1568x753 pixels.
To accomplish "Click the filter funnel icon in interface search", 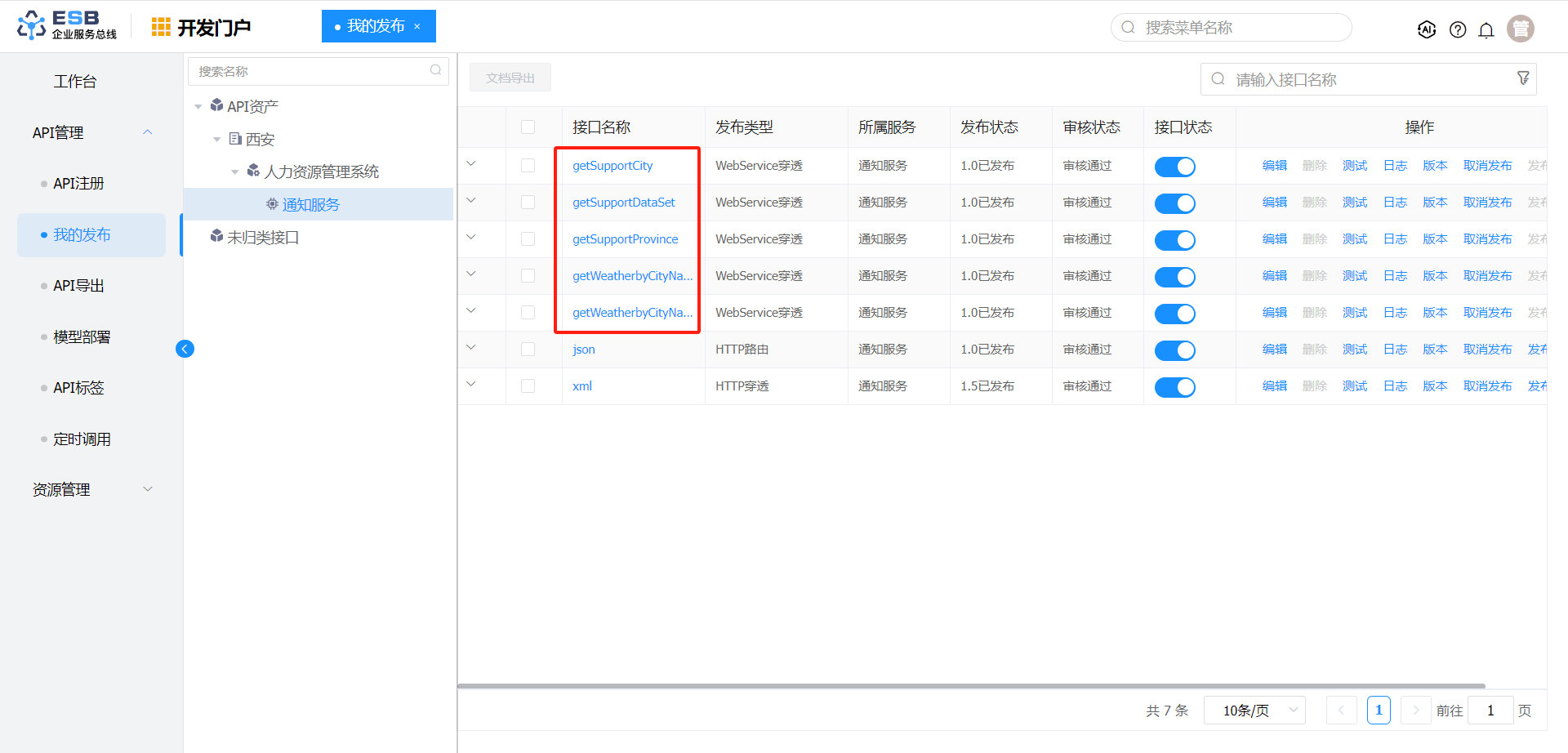I will pyautogui.click(x=1523, y=78).
